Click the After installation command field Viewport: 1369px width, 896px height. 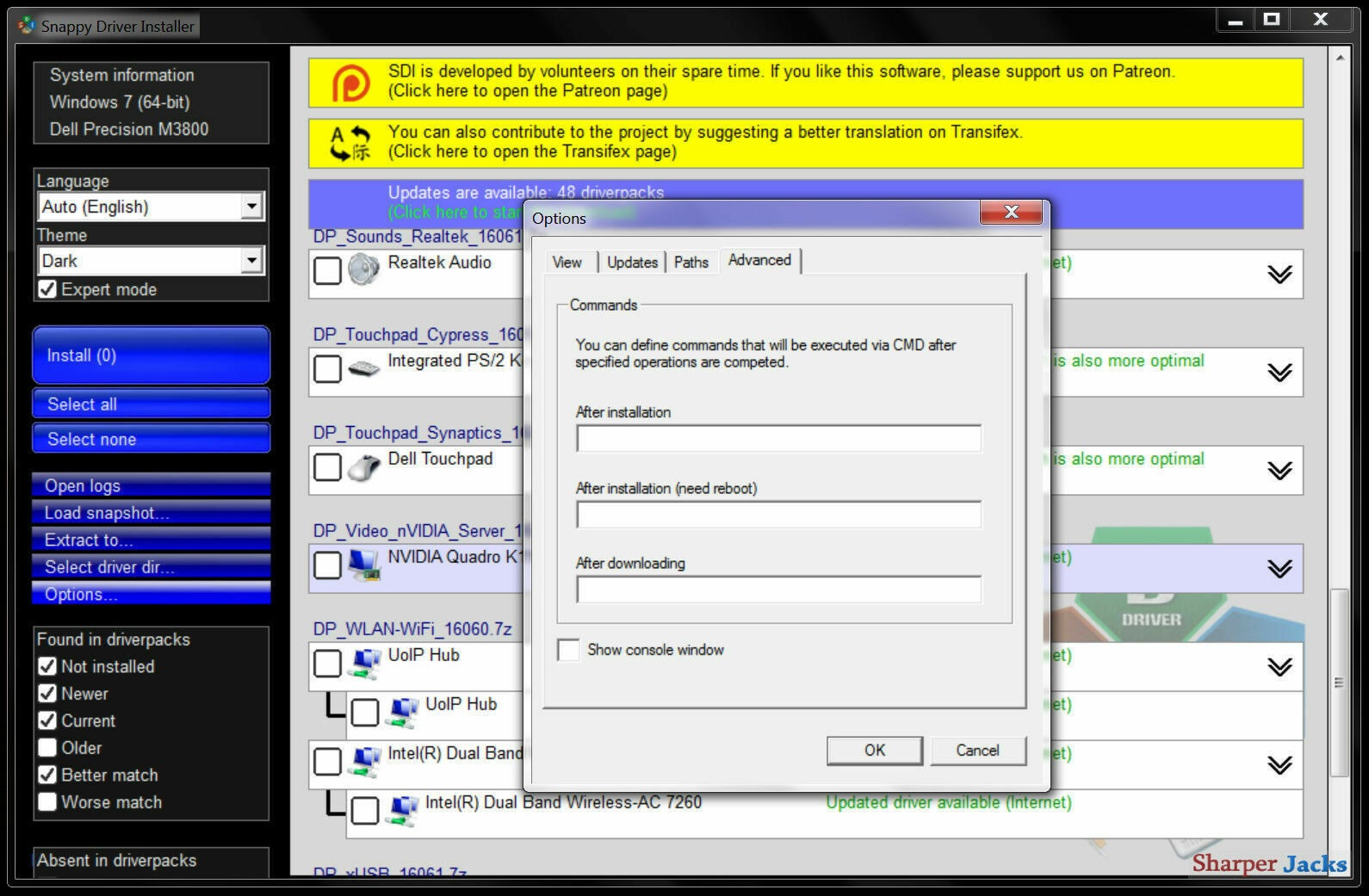tap(778, 438)
